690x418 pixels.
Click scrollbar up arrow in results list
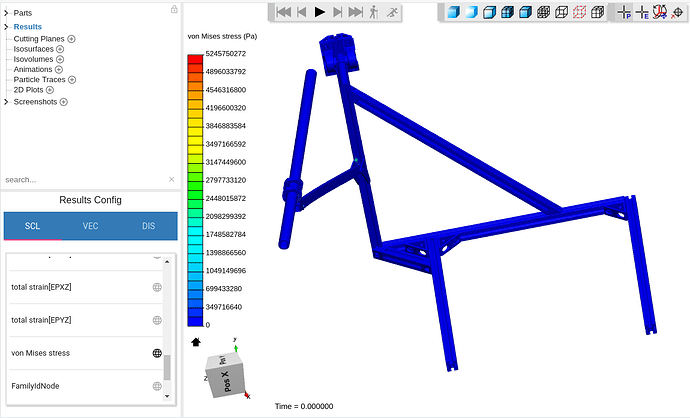pos(167,262)
